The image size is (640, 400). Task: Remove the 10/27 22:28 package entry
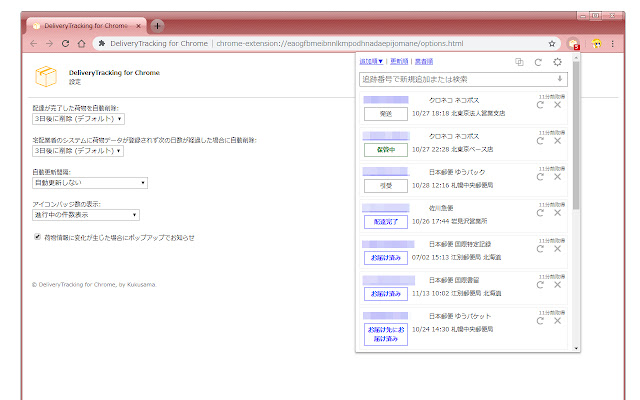click(558, 141)
